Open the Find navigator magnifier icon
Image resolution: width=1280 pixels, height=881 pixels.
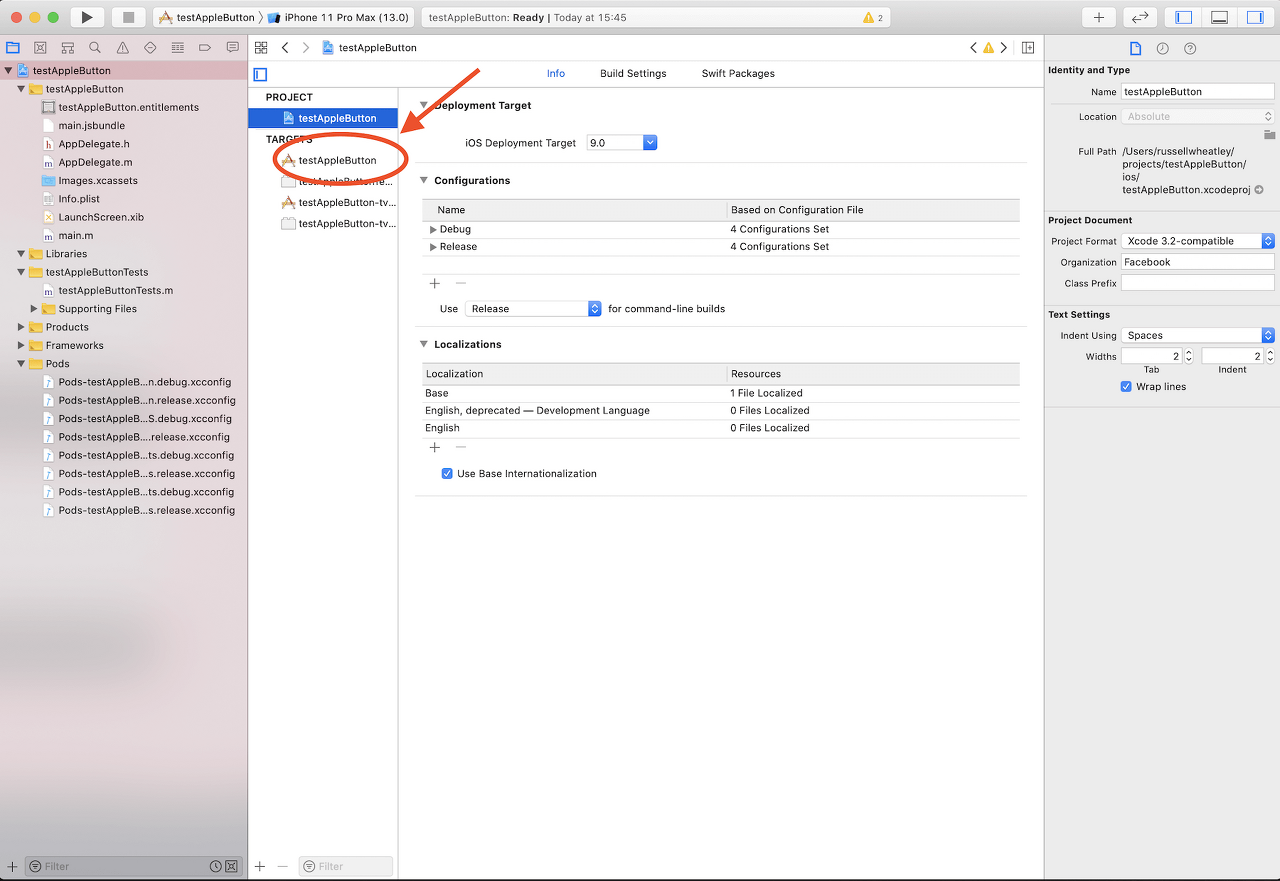[x=95, y=47]
